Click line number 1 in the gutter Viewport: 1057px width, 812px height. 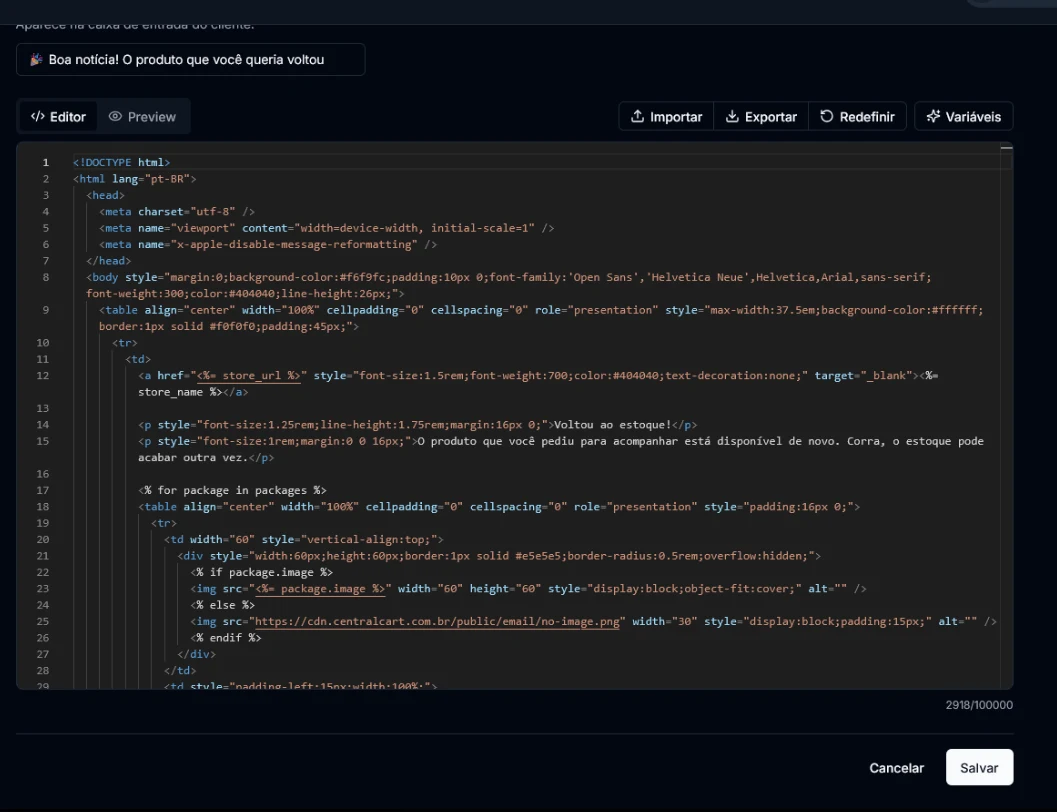(x=46, y=162)
